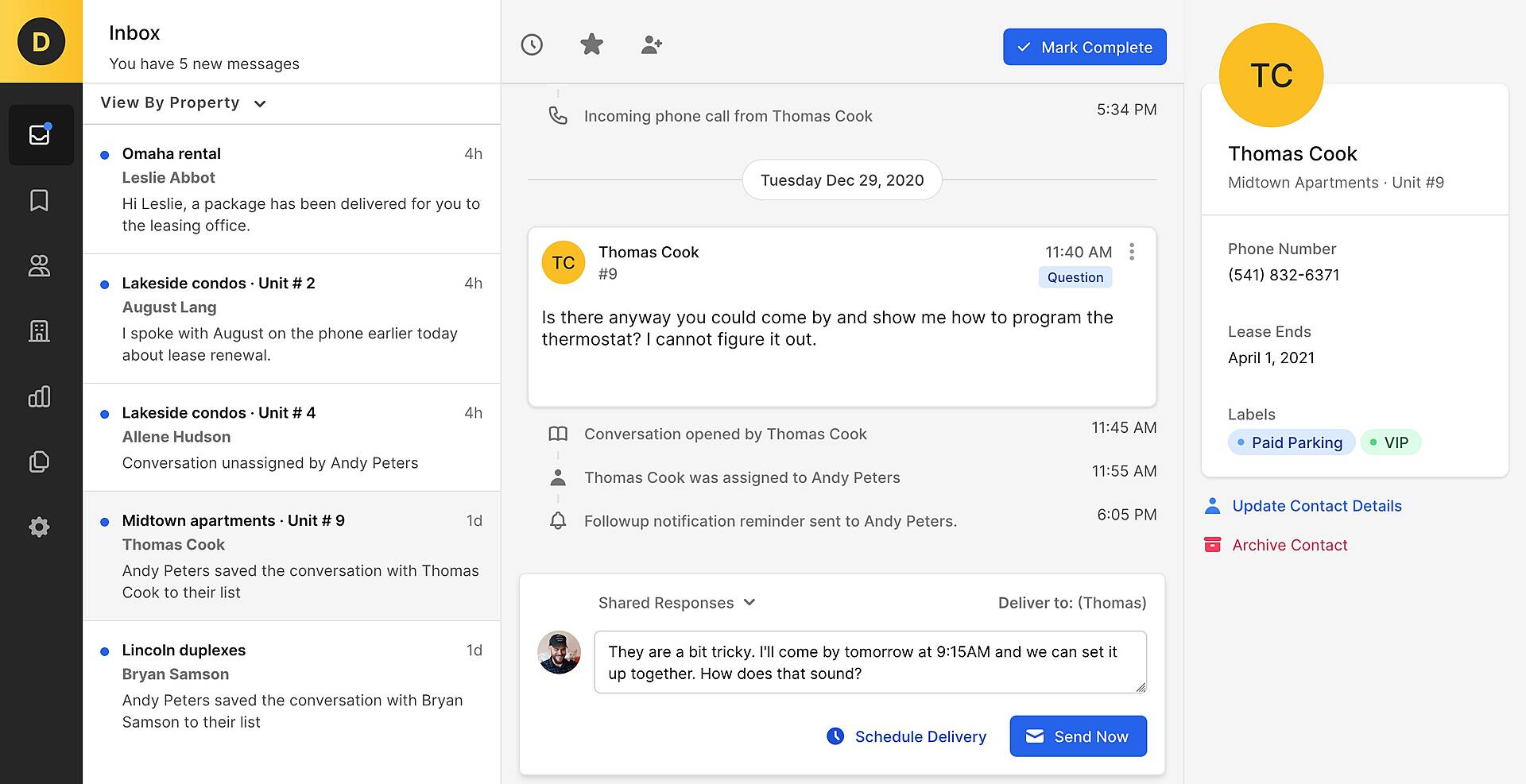
Task: Open the properties building sidebar icon
Action: (x=39, y=330)
